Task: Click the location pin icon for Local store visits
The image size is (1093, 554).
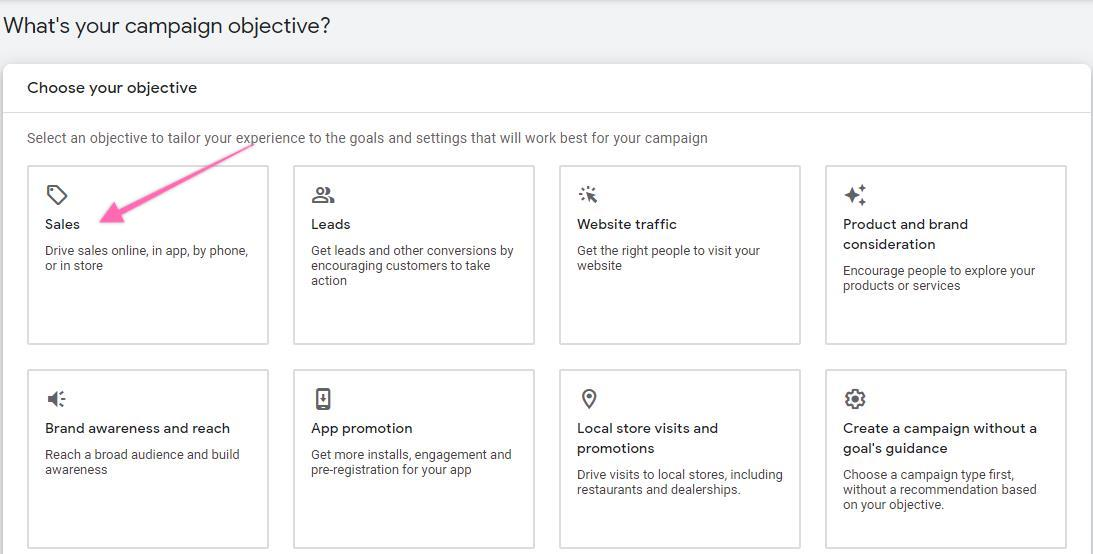Action: (589, 399)
